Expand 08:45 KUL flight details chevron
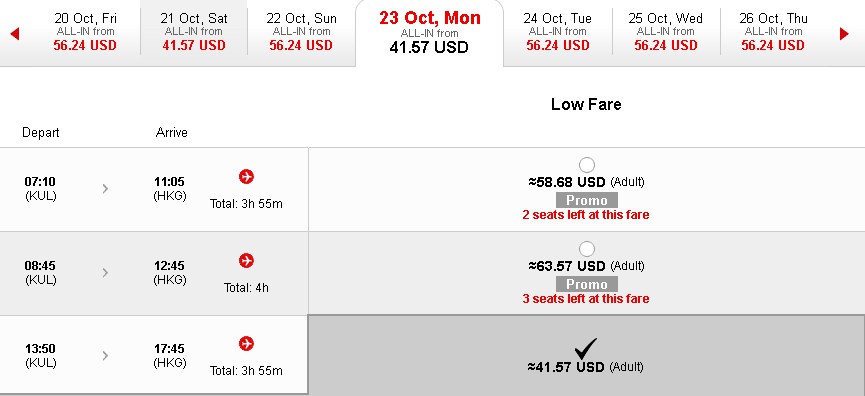 pyautogui.click(x=105, y=272)
